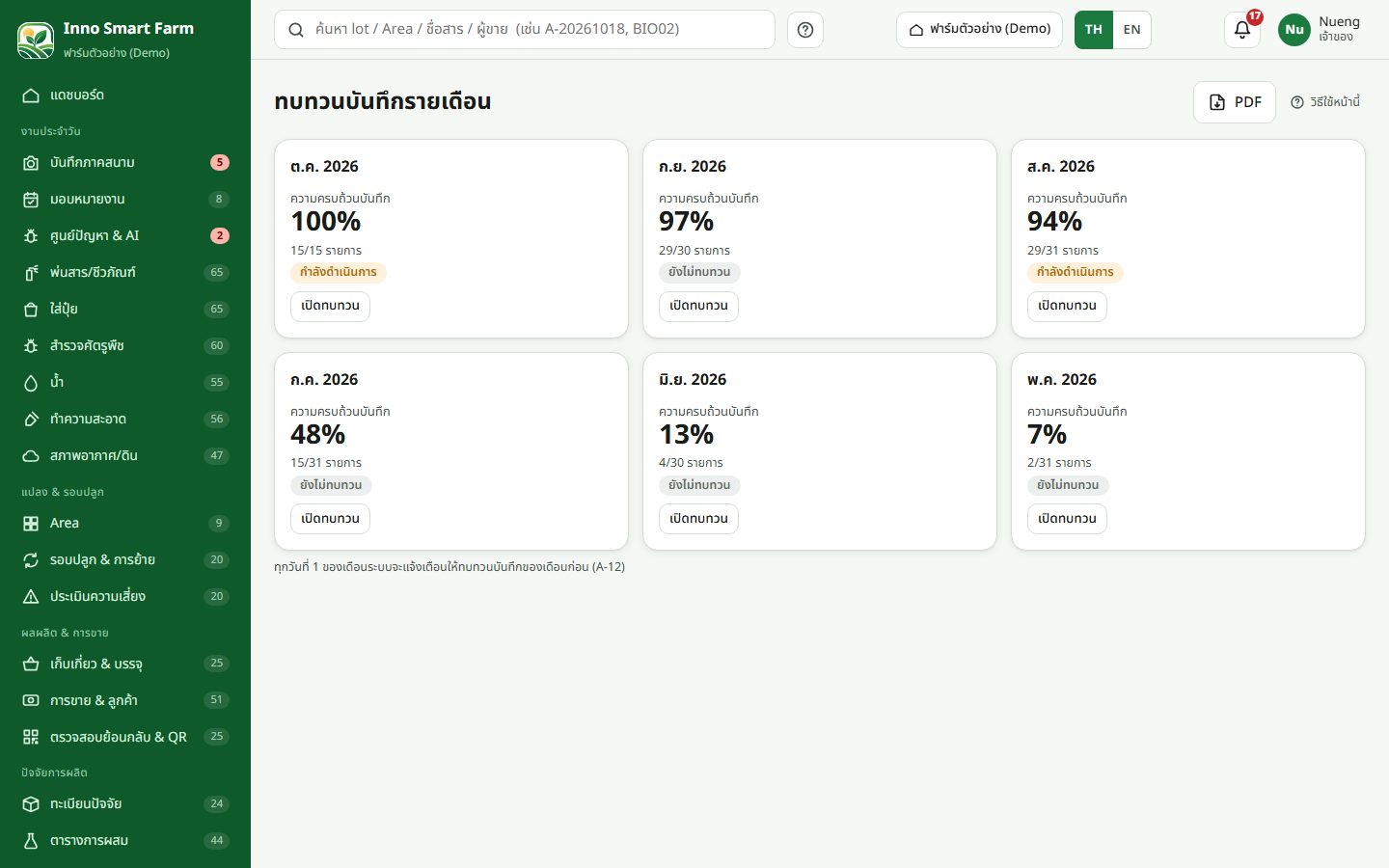
Task: Click the กำลังดำเนินการ status badge for ต.ค. 2026
Action: pos(339,273)
